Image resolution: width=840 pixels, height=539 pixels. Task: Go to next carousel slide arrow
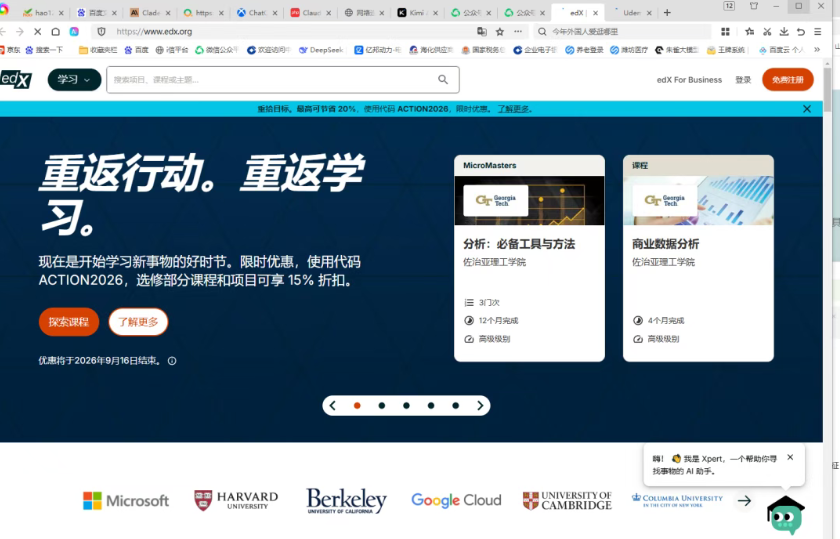point(480,406)
